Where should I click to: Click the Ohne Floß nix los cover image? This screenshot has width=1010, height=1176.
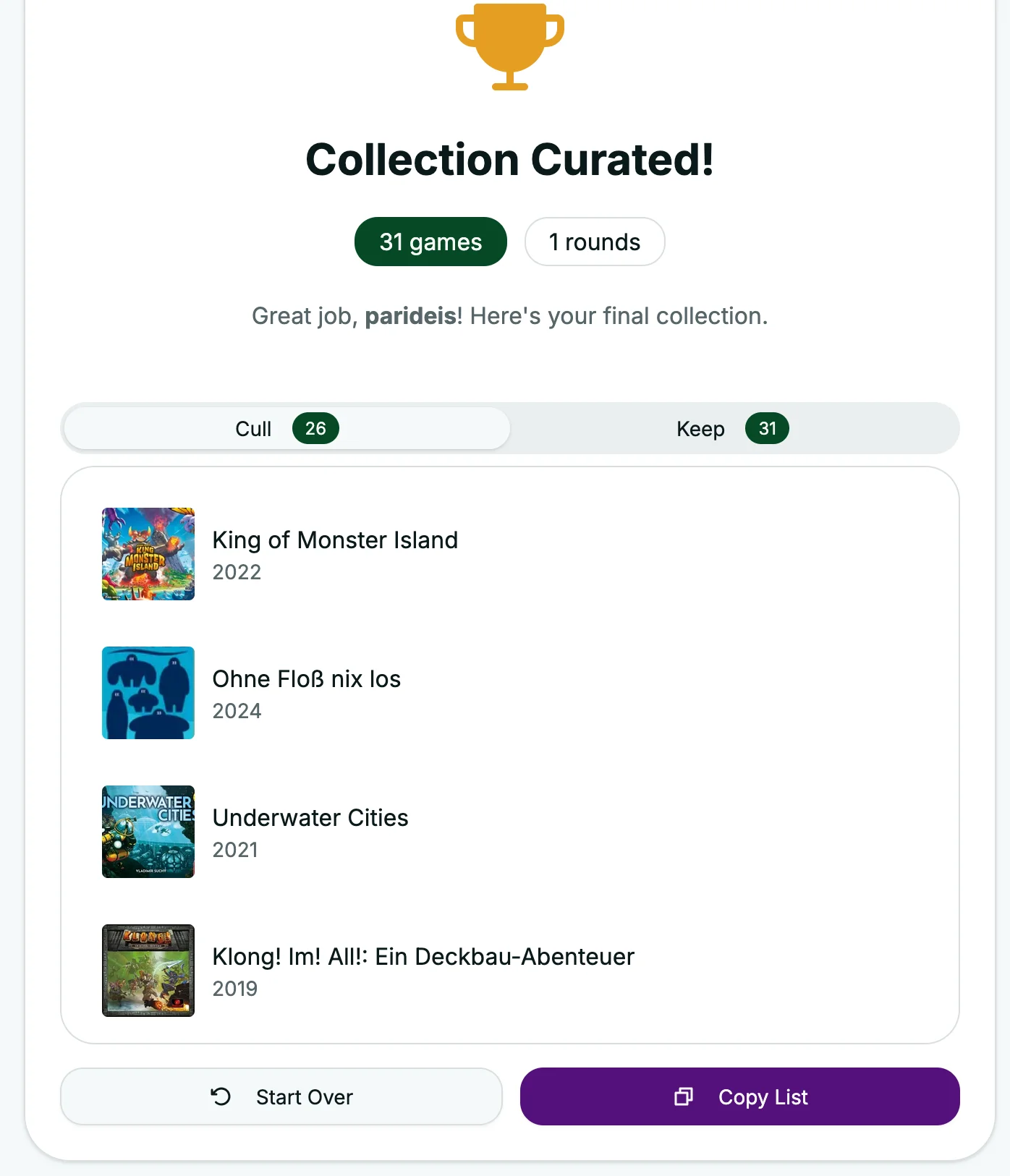(x=148, y=692)
